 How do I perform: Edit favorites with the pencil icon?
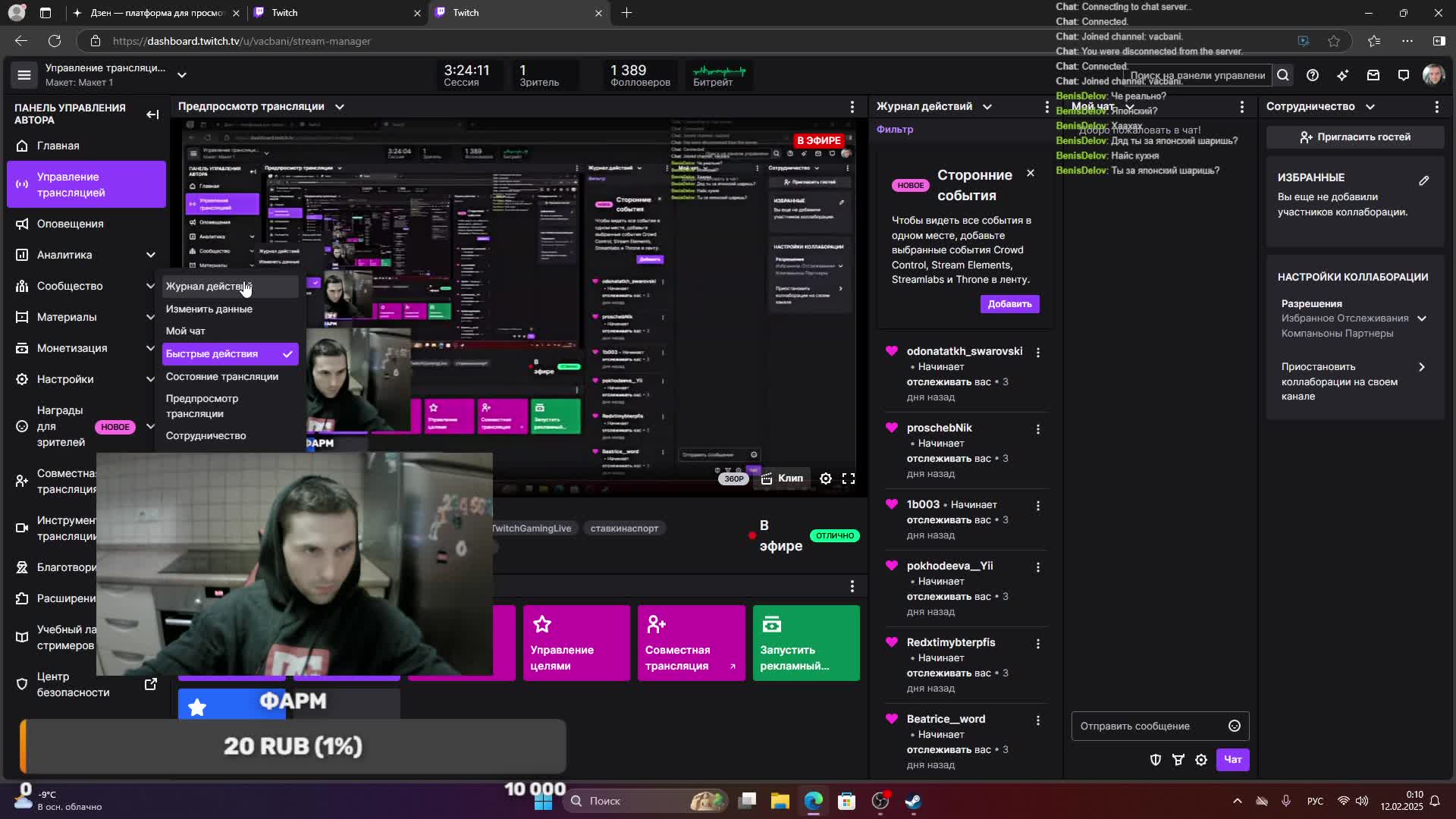click(1424, 180)
